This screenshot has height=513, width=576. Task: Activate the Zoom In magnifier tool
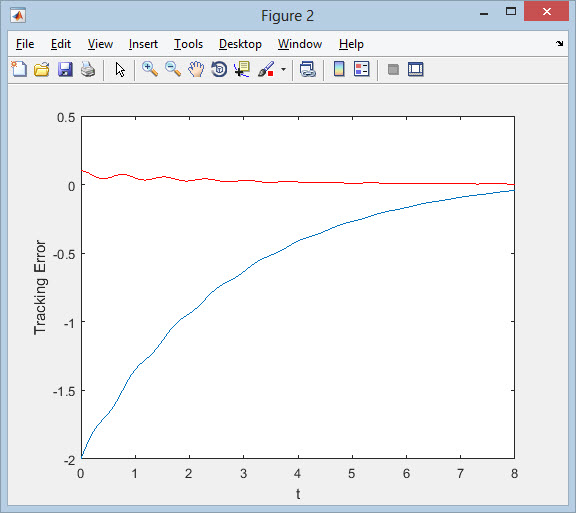click(150, 69)
